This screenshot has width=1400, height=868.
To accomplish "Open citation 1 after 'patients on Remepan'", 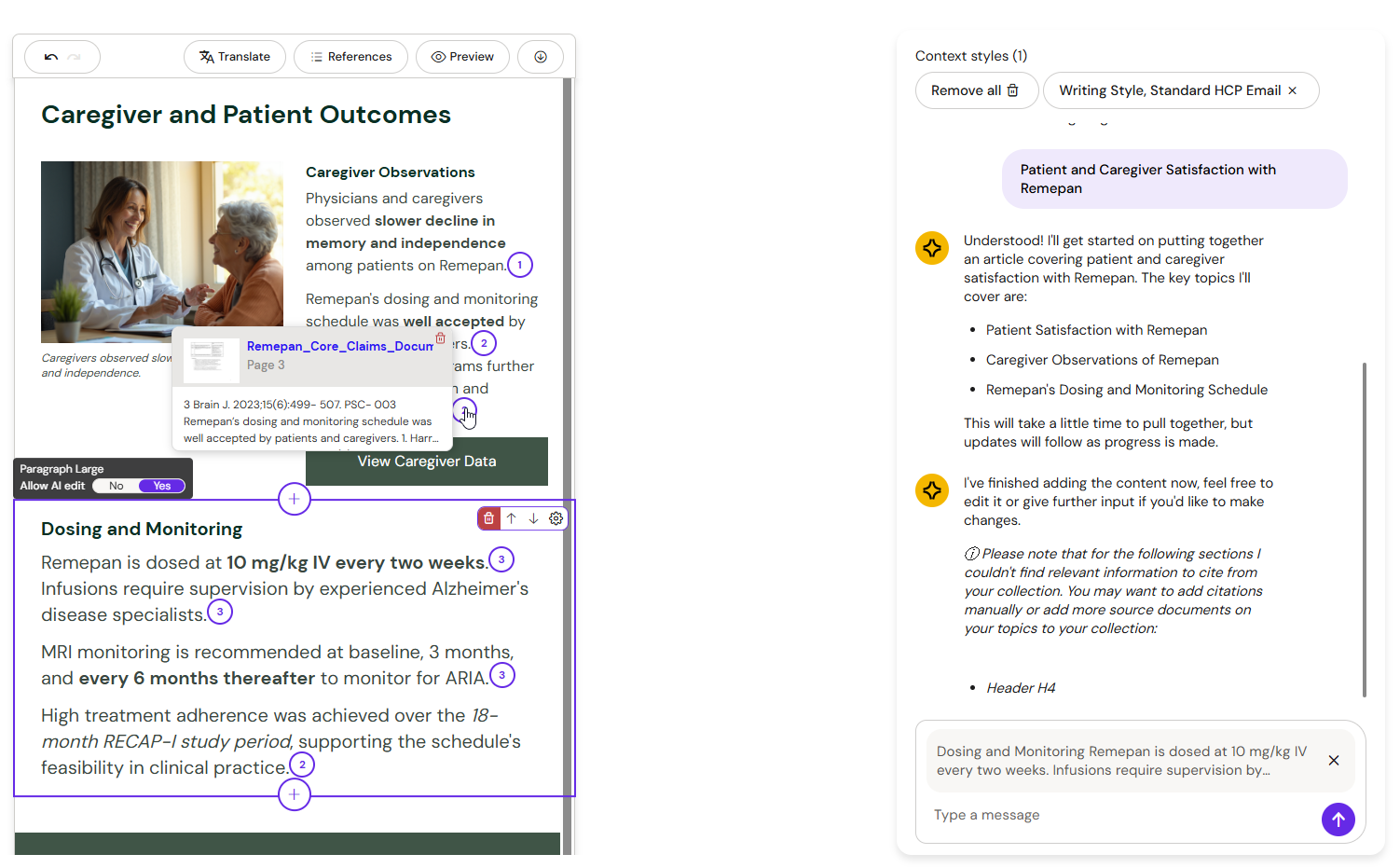I will pyautogui.click(x=520, y=265).
